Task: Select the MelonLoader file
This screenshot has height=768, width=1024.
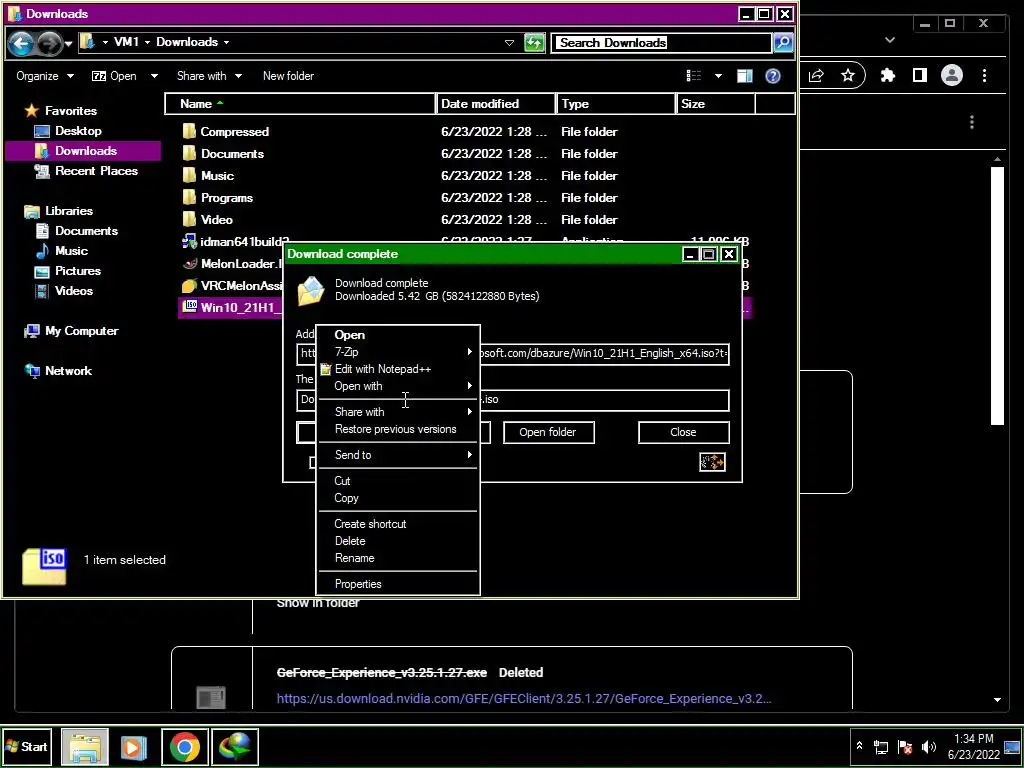Action: pyautogui.click(x=233, y=264)
